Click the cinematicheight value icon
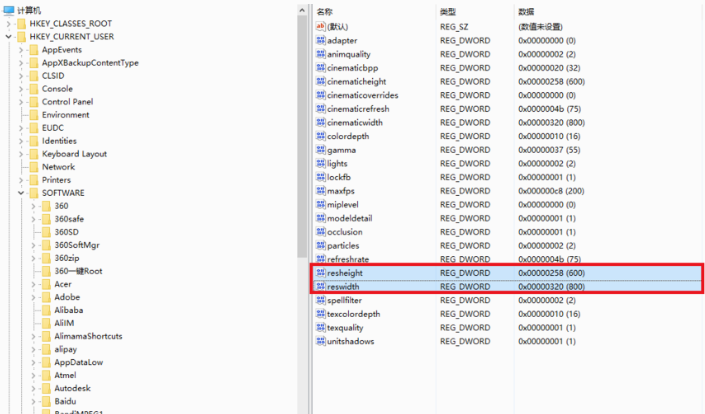Viewport: 705px width, 414px height. coord(321,81)
